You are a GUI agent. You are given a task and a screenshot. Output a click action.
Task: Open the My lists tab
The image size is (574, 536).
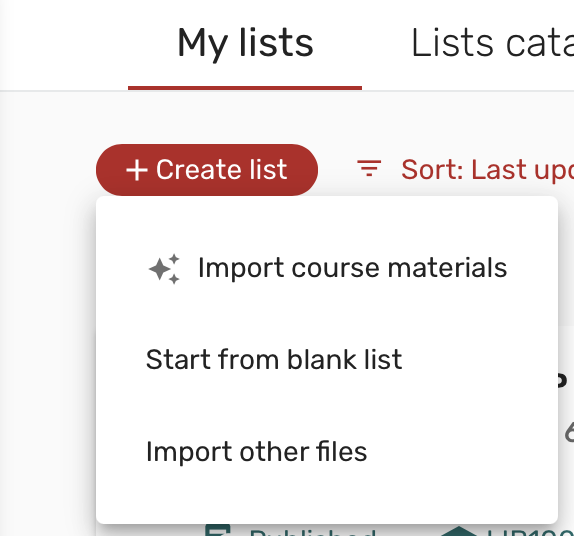click(245, 44)
